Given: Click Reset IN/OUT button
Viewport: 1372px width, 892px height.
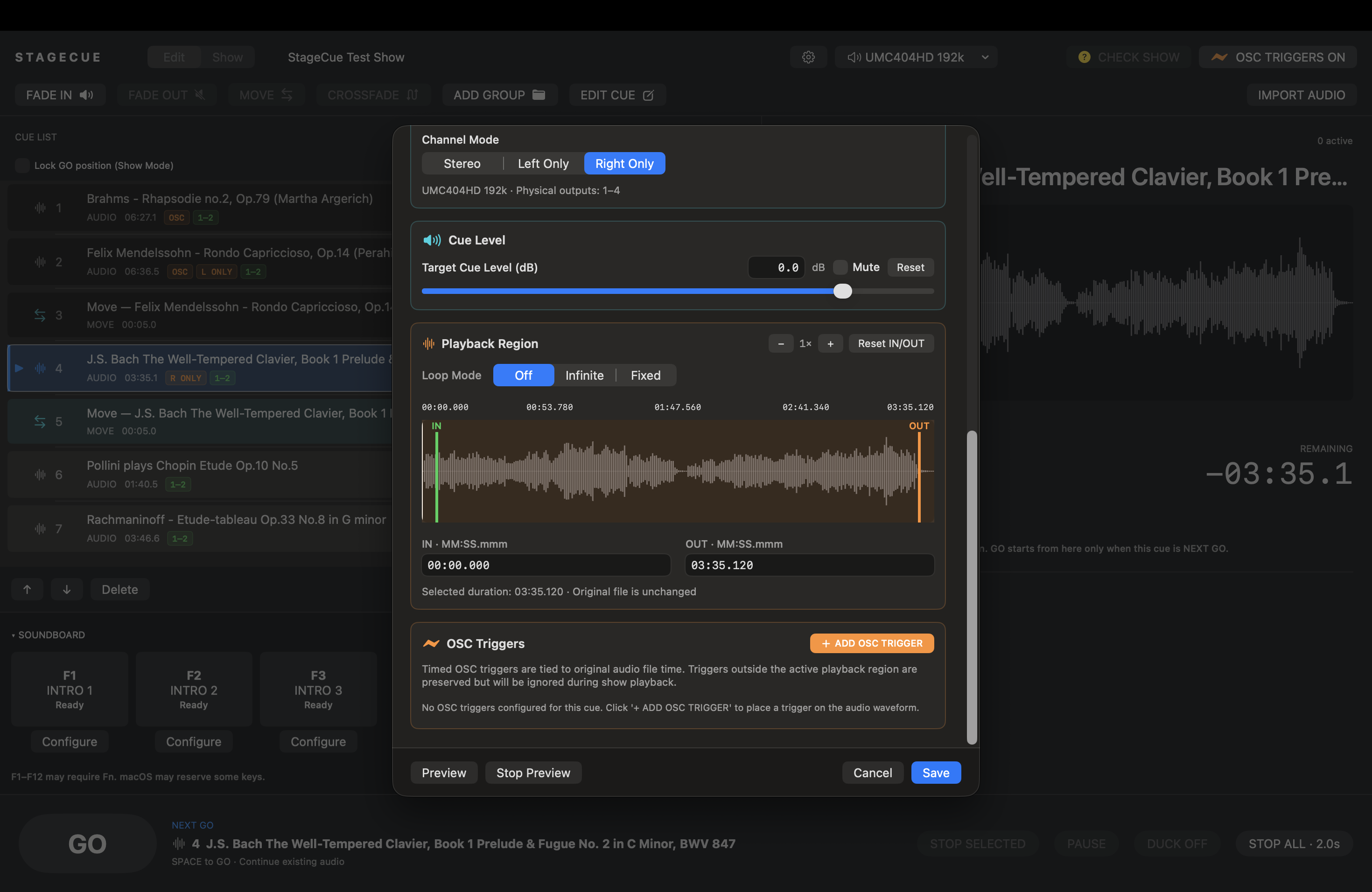Looking at the screenshot, I should (891, 343).
